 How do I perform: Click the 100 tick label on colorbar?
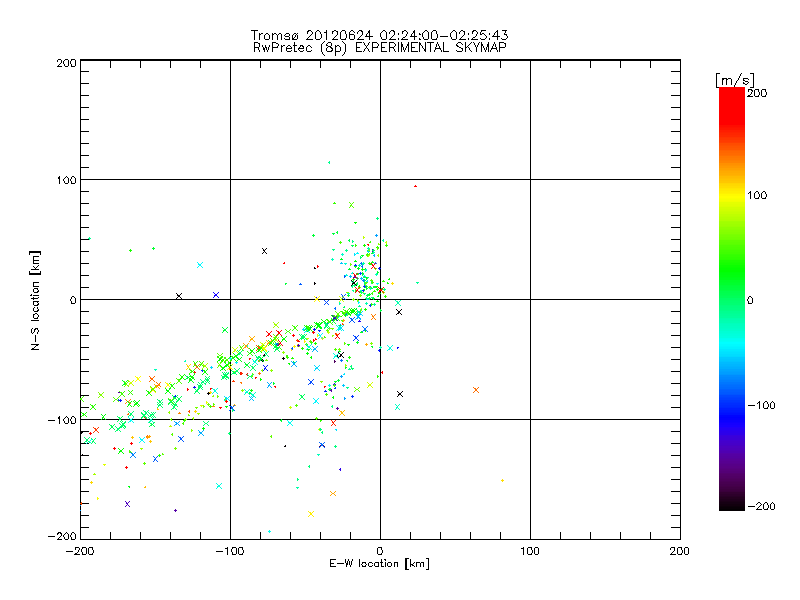click(x=758, y=195)
